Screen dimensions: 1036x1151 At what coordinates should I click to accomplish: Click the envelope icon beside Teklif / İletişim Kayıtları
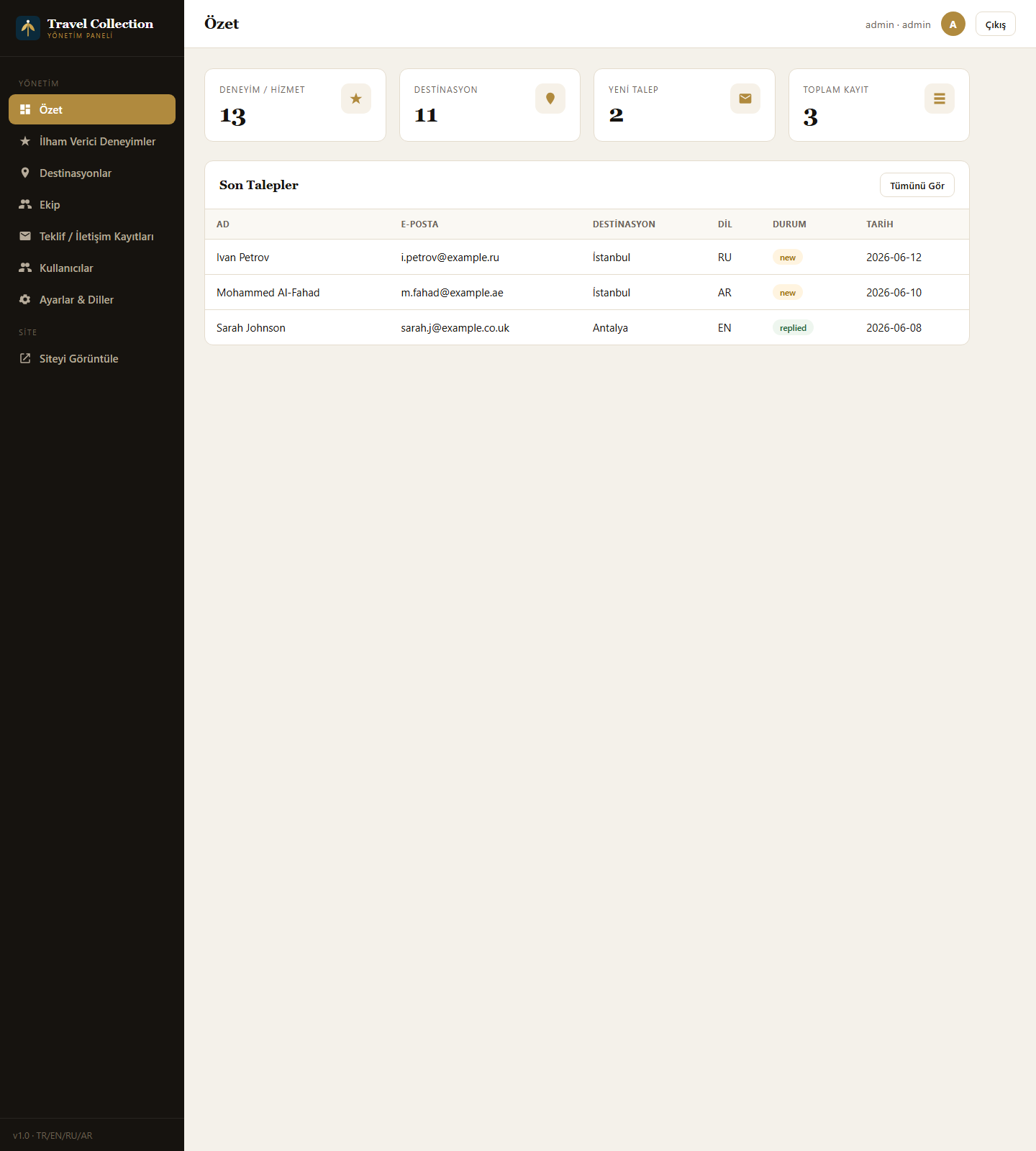25,236
